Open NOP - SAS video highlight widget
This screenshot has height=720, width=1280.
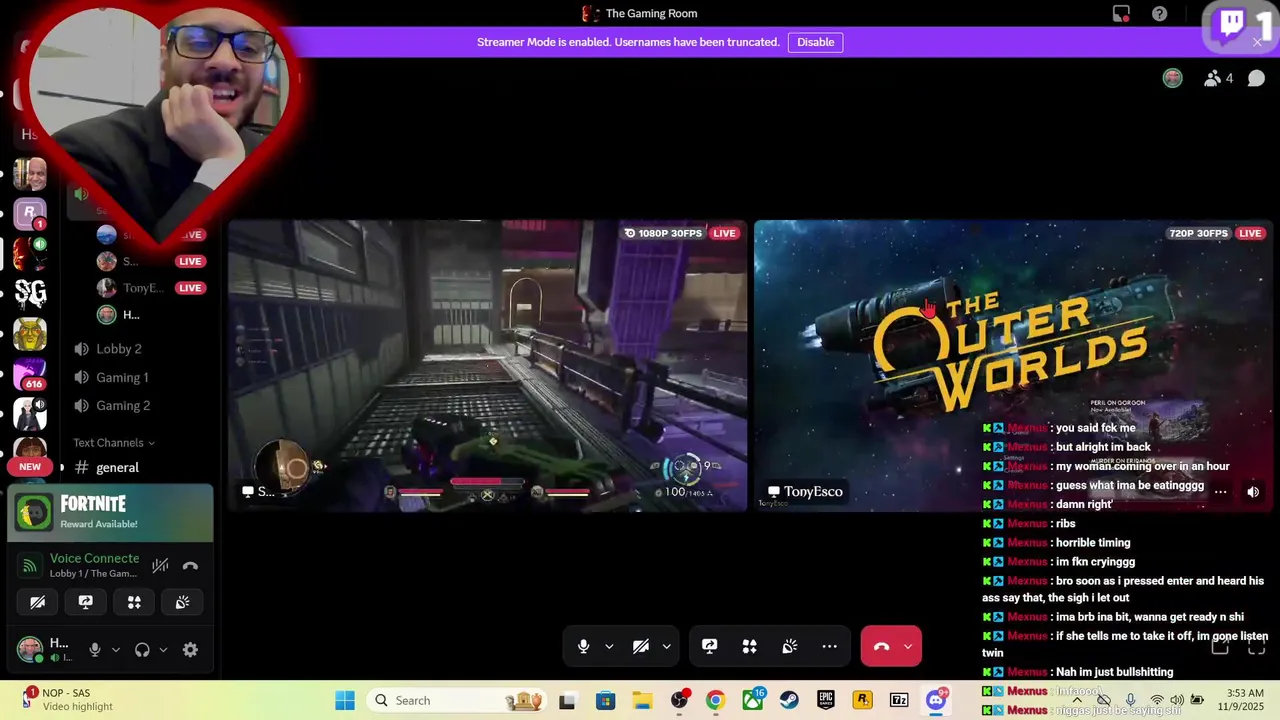68,699
